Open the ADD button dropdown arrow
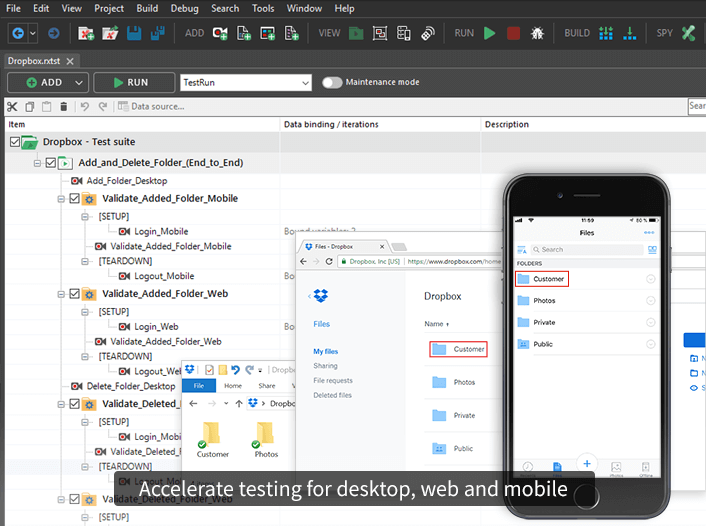The image size is (706, 526). pyautogui.click(x=80, y=83)
